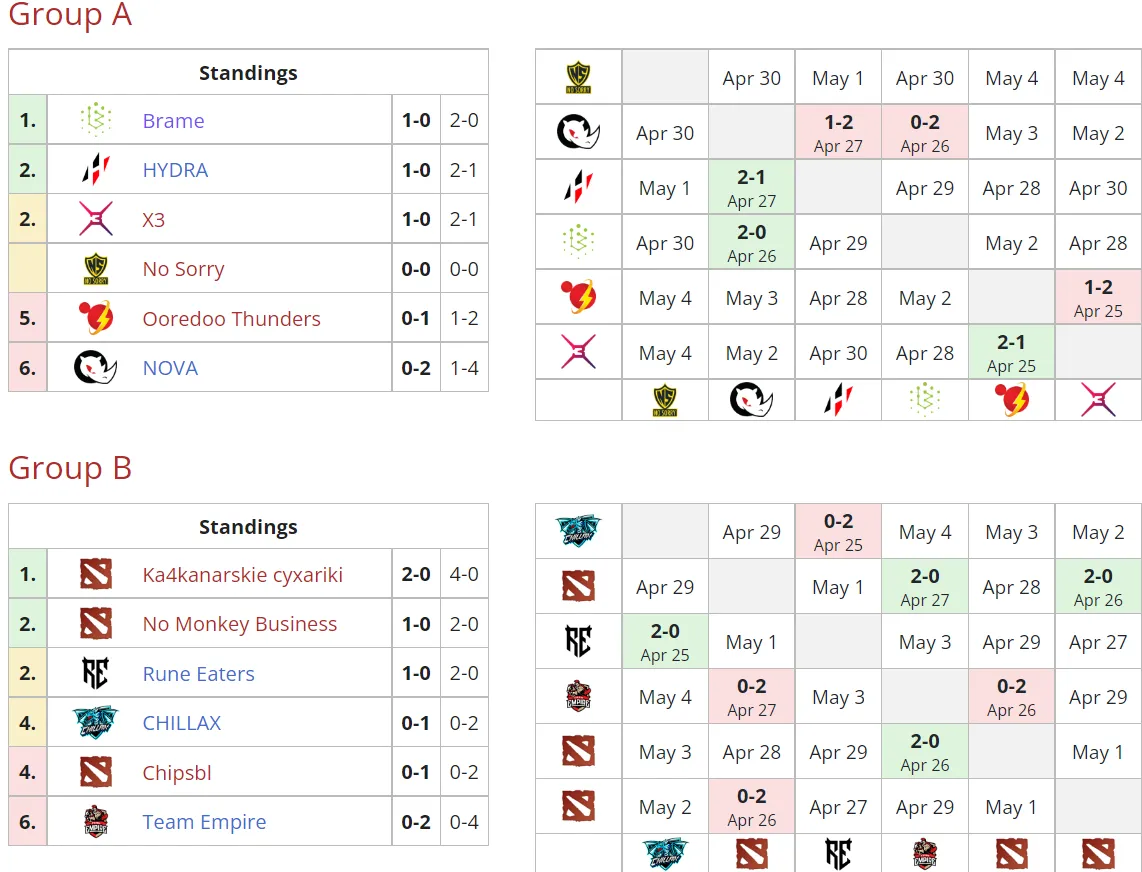1142x872 pixels.
Task: Open the Chipsbl team link
Action: click(177, 773)
